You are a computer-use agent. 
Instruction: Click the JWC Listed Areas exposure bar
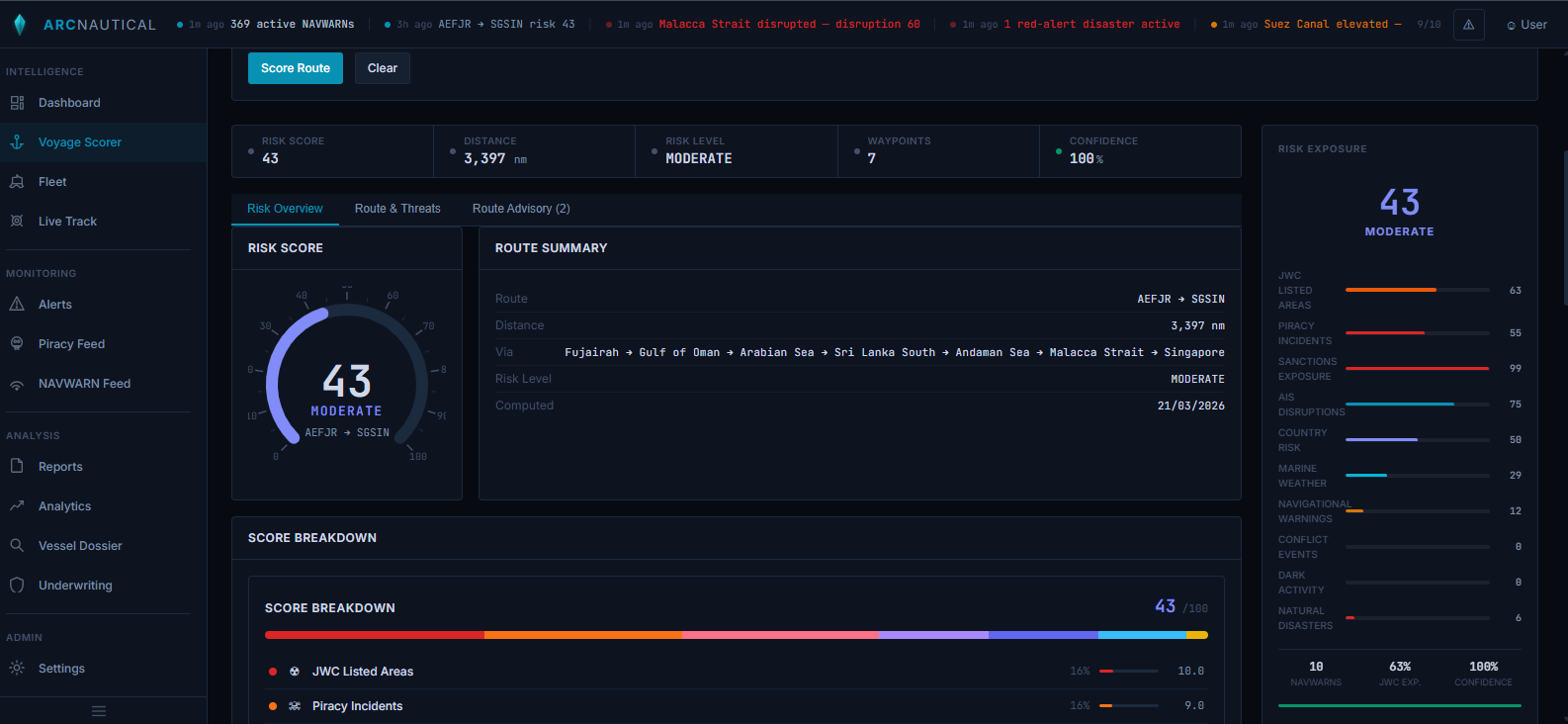point(1417,290)
